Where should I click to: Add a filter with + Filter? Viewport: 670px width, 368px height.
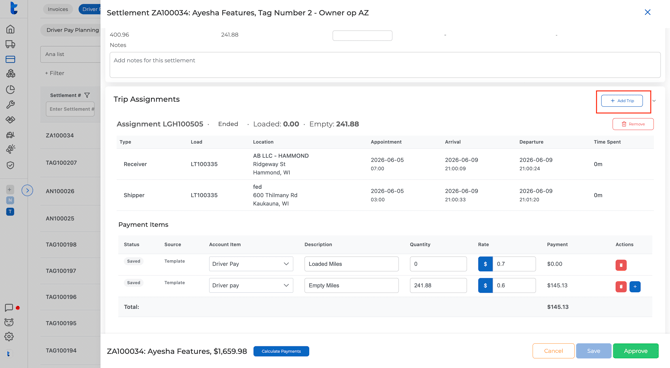(x=55, y=73)
